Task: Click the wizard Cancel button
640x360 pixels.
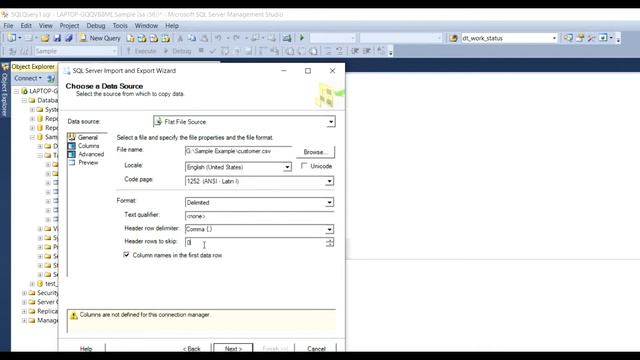Action: [316, 348]
